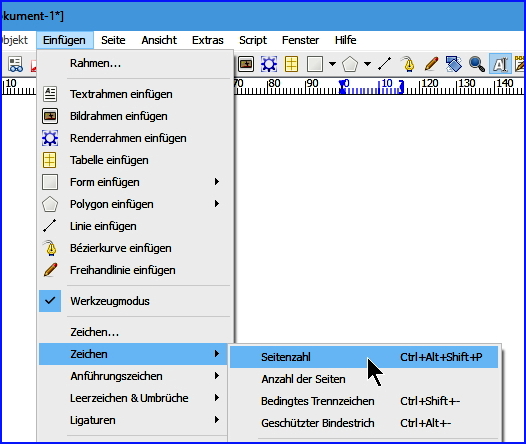Image resolution: width=526 pixels, height=444 pixels.
Task: Click the Bézierkurve einfügen pen icon
Action: (x=51, y=248)
